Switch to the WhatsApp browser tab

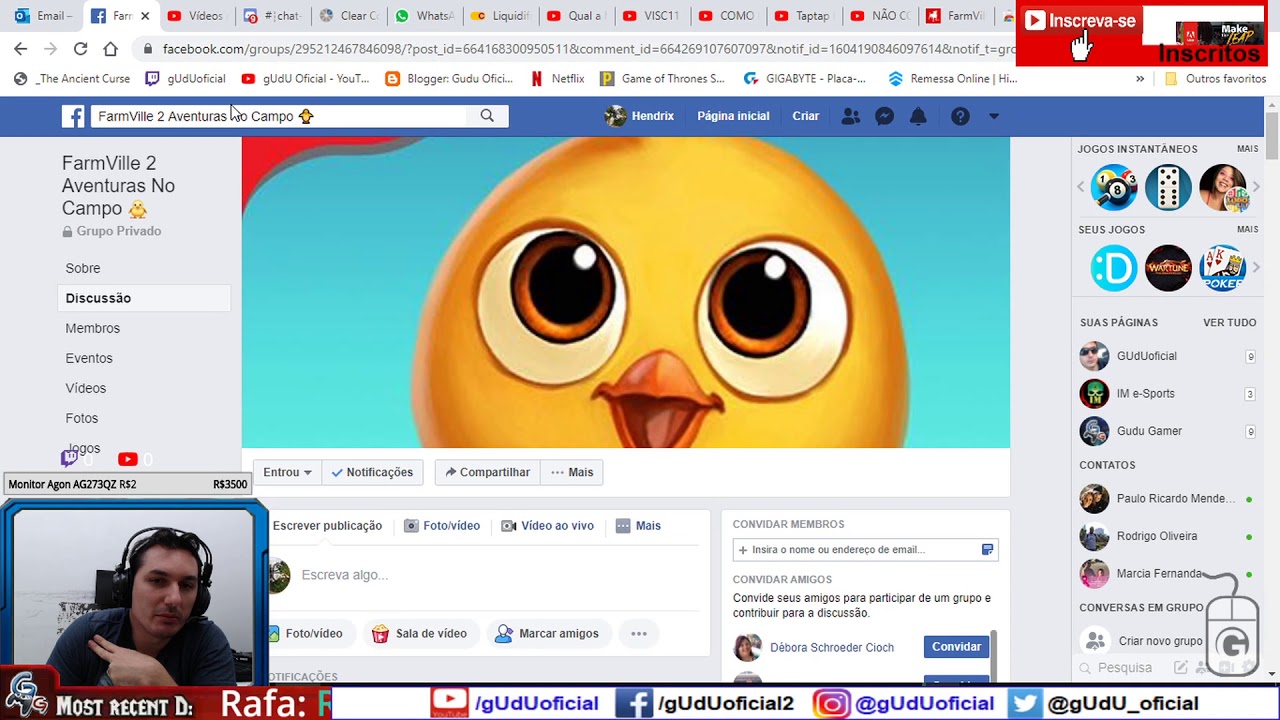point(424,16)
